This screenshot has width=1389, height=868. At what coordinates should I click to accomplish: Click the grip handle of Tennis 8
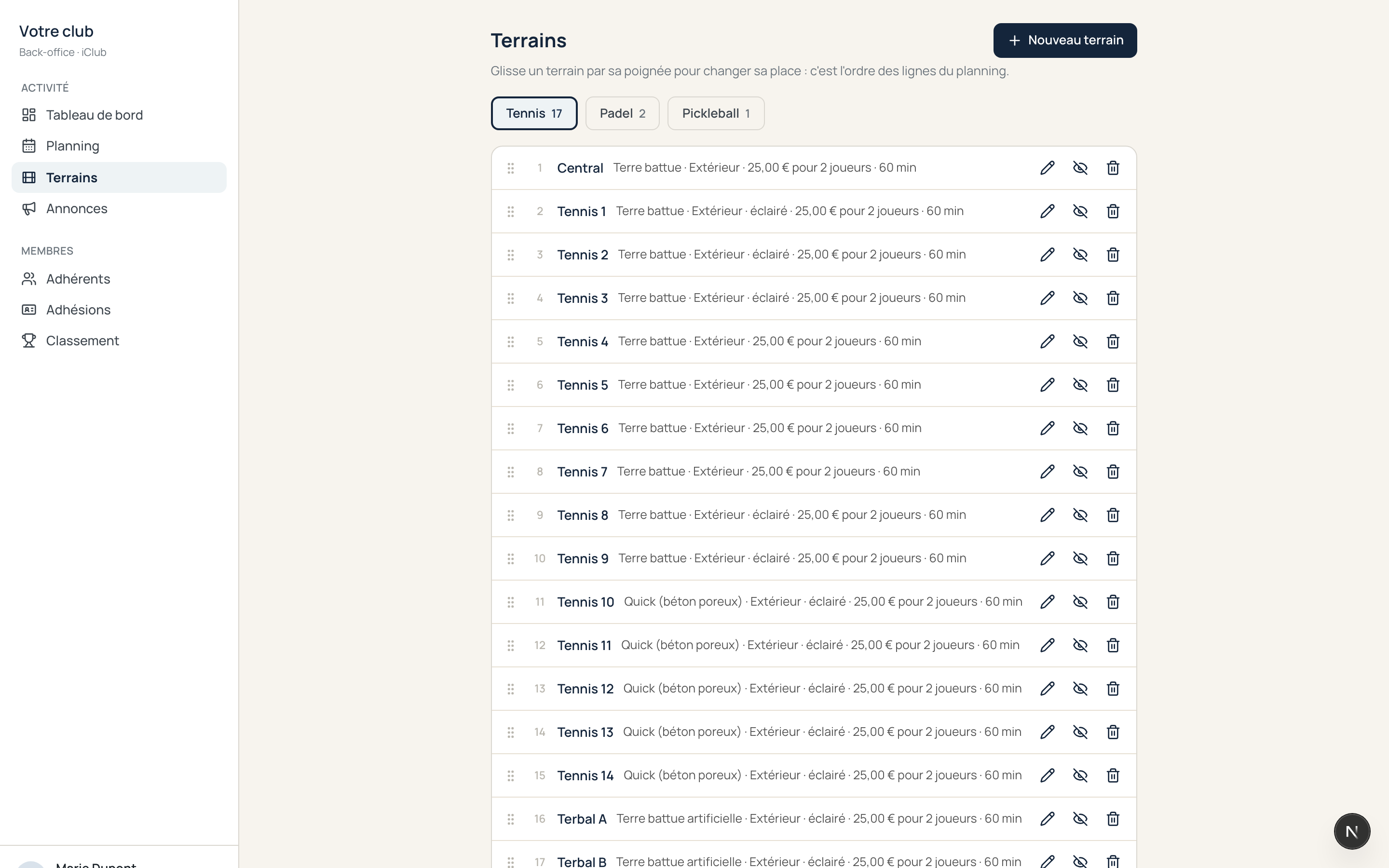510,515
